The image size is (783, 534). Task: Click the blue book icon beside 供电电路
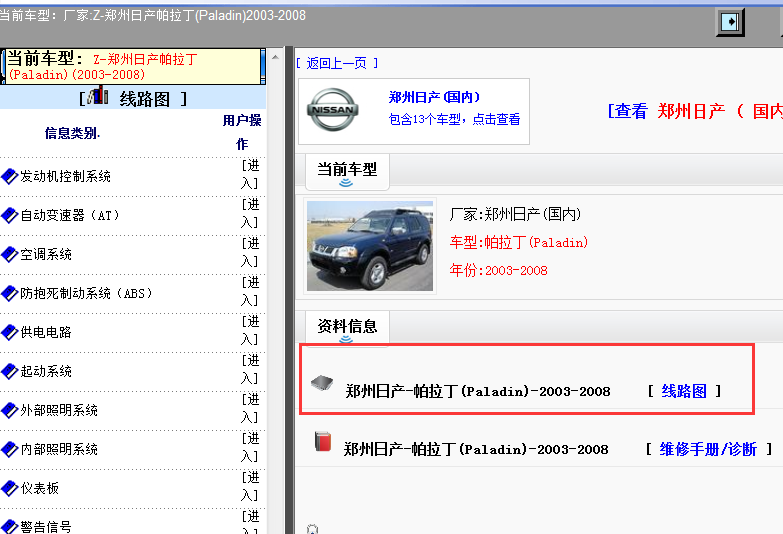click(x=9, y=332)
